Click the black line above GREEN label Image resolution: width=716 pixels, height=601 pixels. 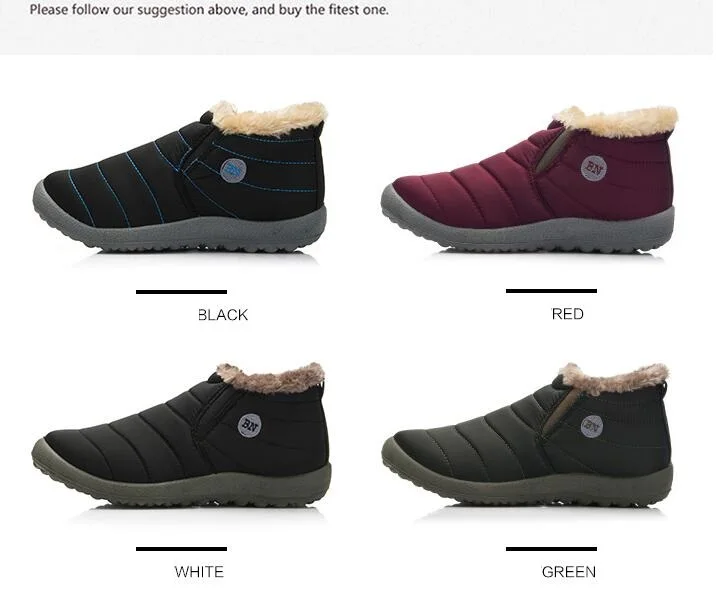point(551,549)
